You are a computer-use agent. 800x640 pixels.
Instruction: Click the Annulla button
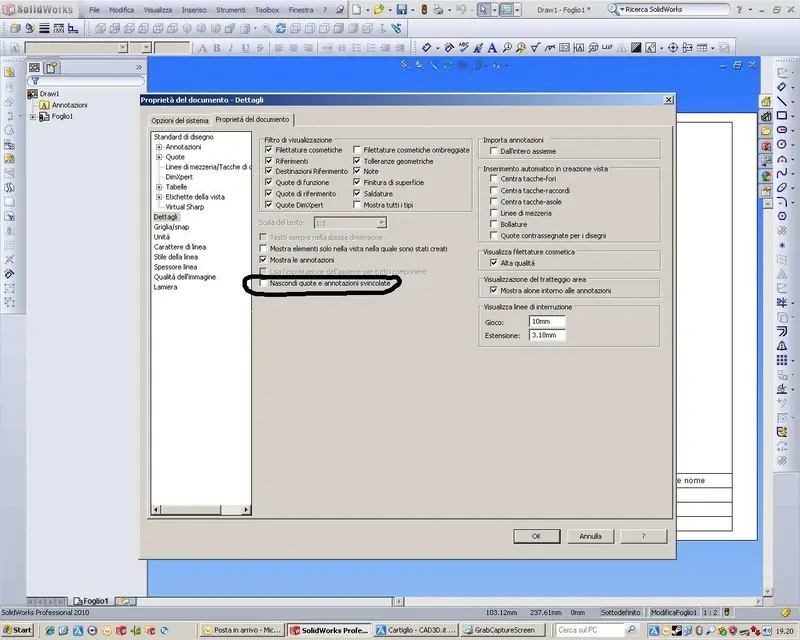(x=590, y=536)
